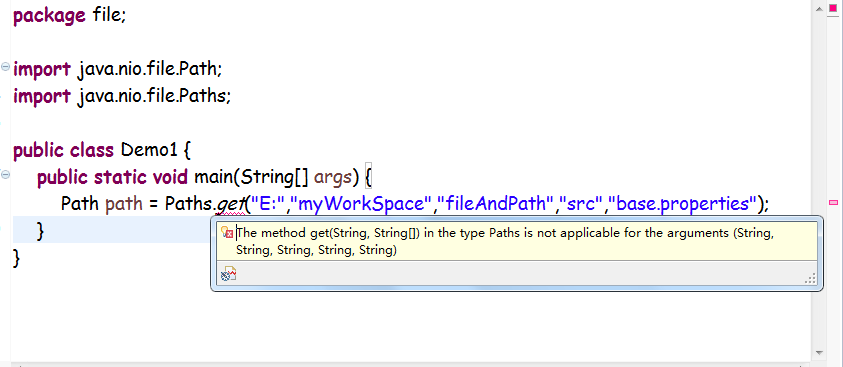Click the 'Paths' class reference before .get
Viewport: 843px width, 367px height.
pos(188,204)
